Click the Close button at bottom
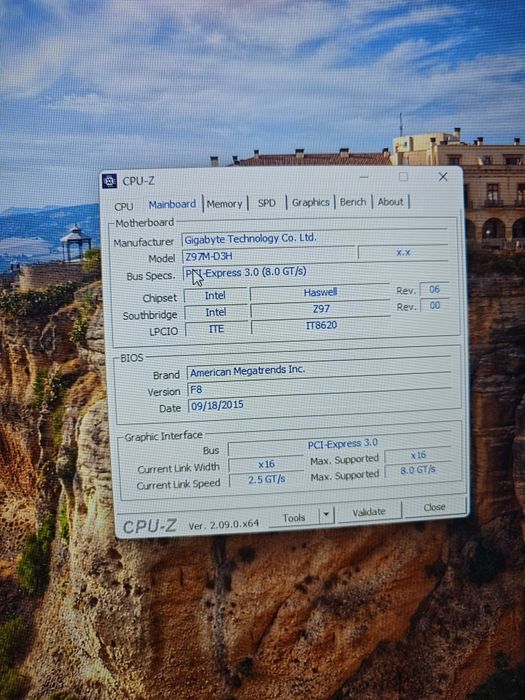The image size is (525, 700). point(434,507)
